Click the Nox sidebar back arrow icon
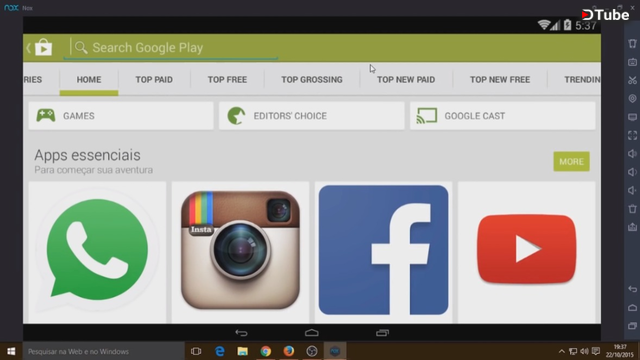Image resolution: width=640 pixels, height=360 pixels. point(632,289)
